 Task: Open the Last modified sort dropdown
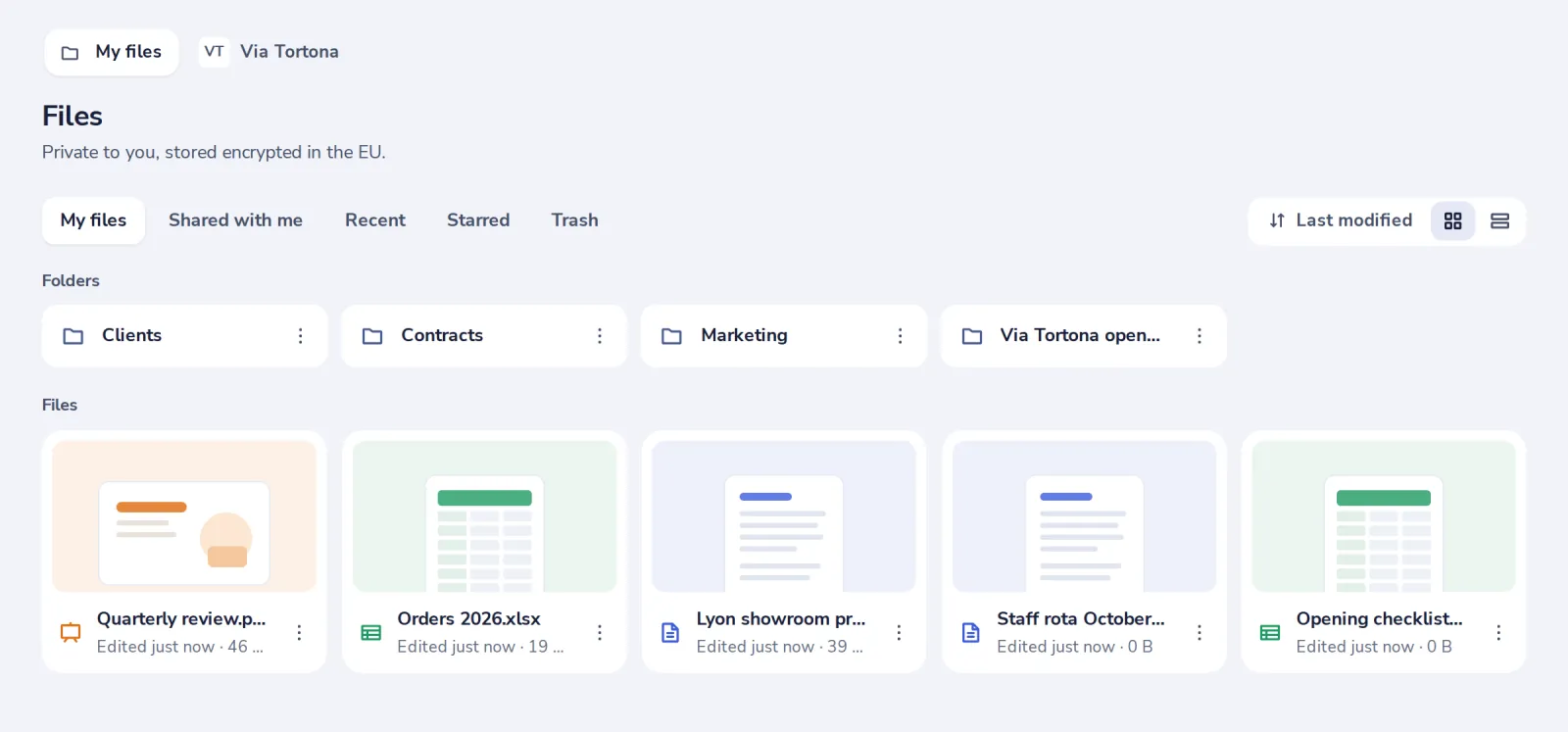pyautogui.click(x=1340, y=221)
